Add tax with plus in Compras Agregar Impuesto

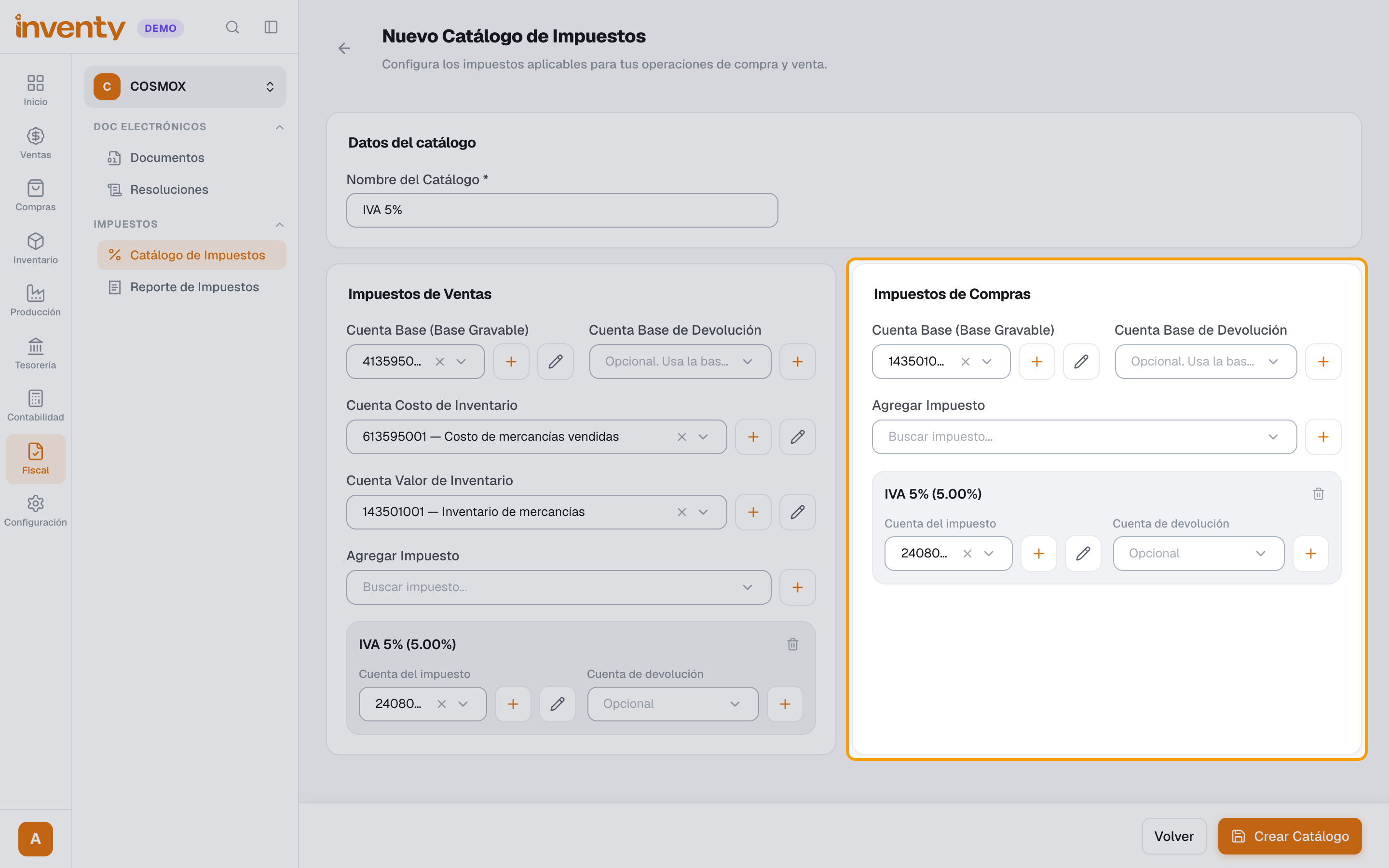1323,437
